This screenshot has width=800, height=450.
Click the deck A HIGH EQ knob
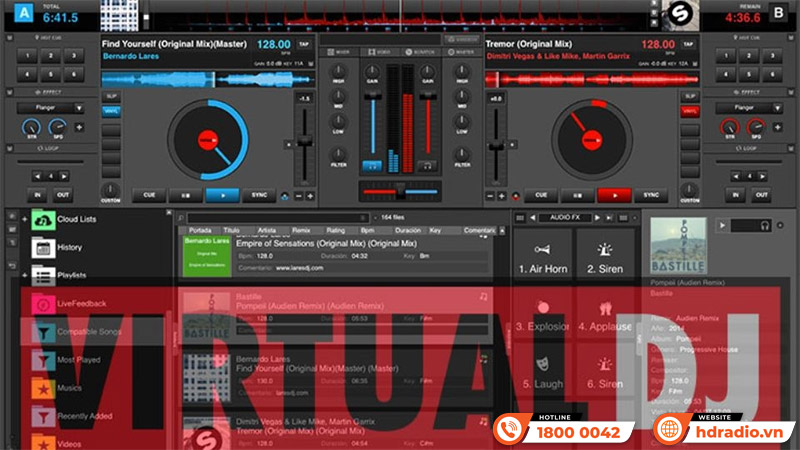(339, 71)
